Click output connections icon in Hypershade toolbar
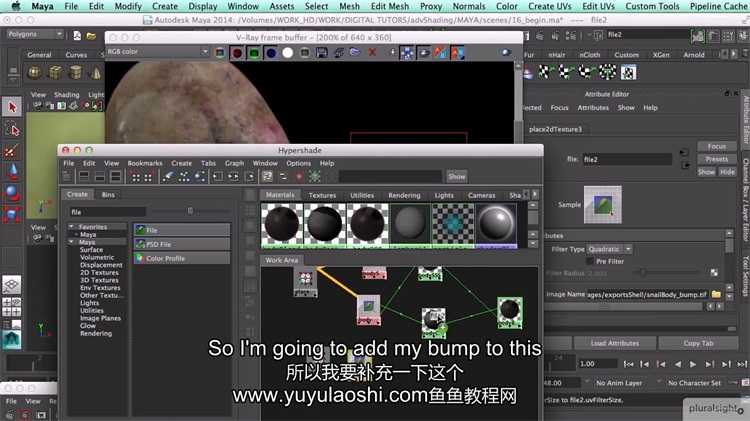Screen dimensions: 750x421 click(x=250, y=177)
